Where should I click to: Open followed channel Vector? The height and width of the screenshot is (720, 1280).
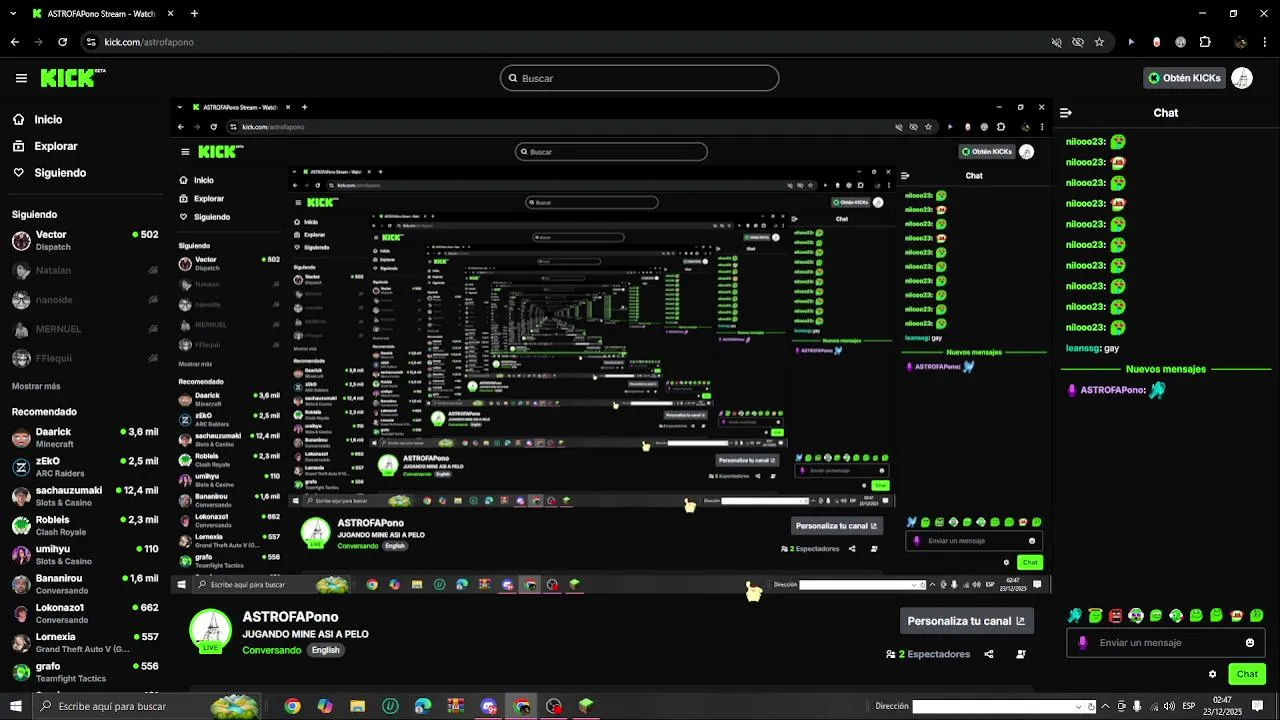coord(85,240)
